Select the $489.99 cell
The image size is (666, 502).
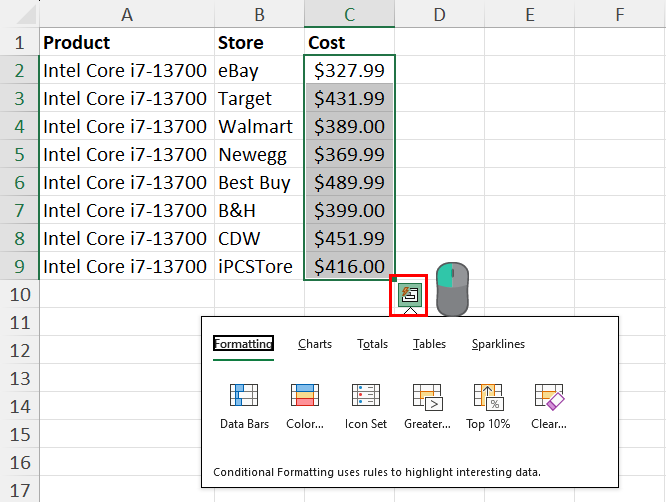click(x=350, y=183)
